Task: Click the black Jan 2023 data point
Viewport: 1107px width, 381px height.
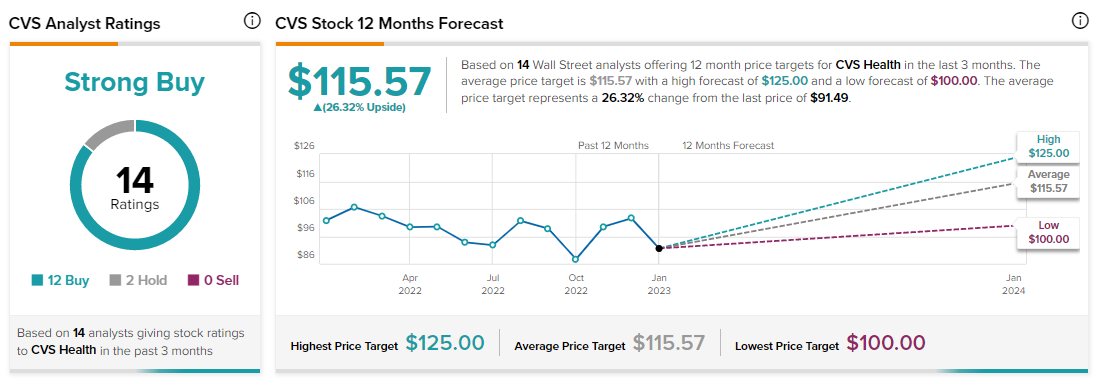Action: tap(659, 248)
